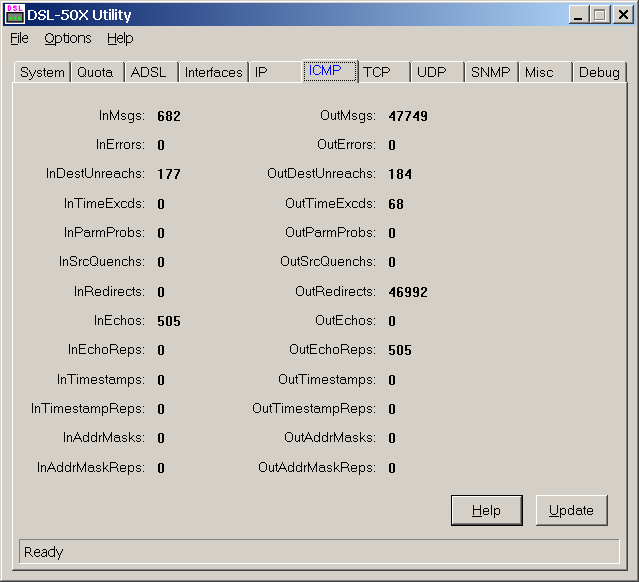Click the OutTimeExcds value 68
Screen dimensions: 639x582
(x=396, y=204)
